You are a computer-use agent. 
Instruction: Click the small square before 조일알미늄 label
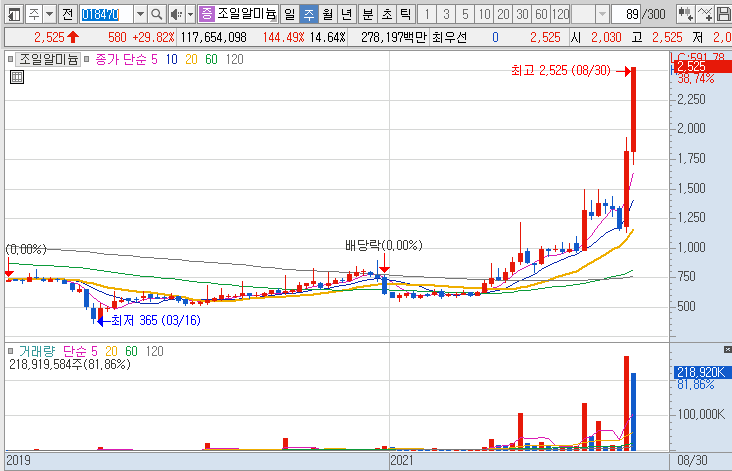10,59
